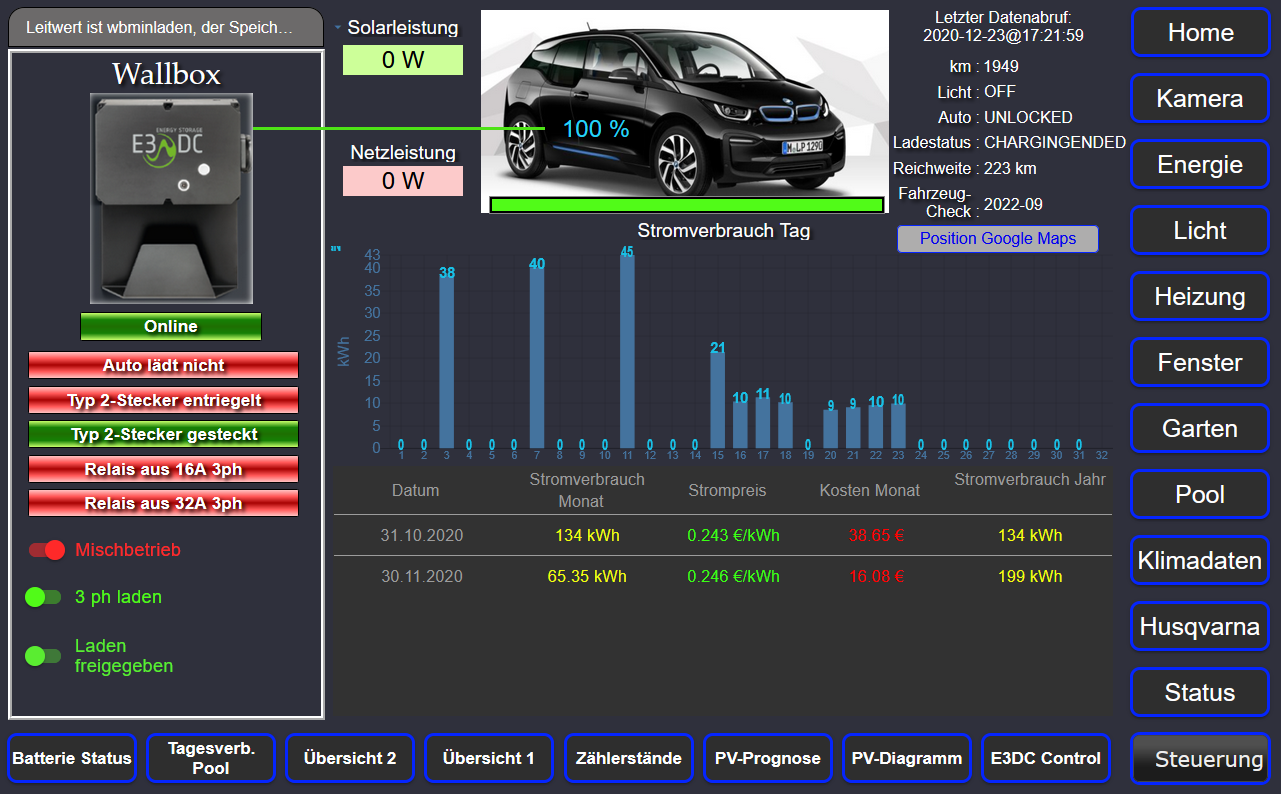Click the chart bar labeled 45
The width and height of the screenshot is (1281, 794).
tap(627, 351)
